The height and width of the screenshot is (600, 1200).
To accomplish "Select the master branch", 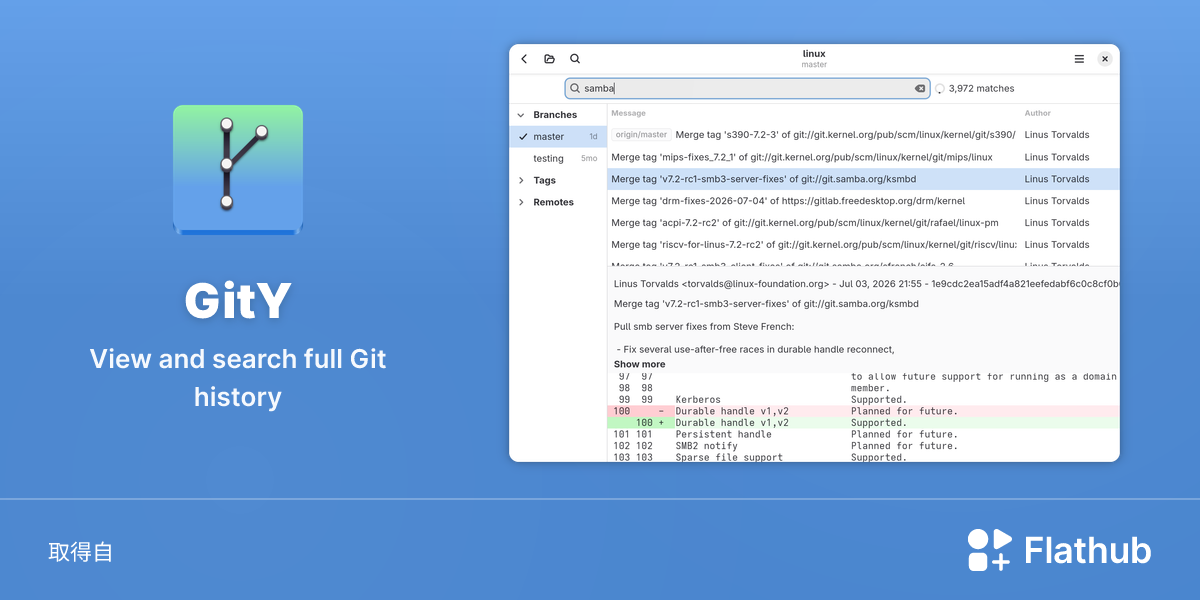I will click(558, 136).
